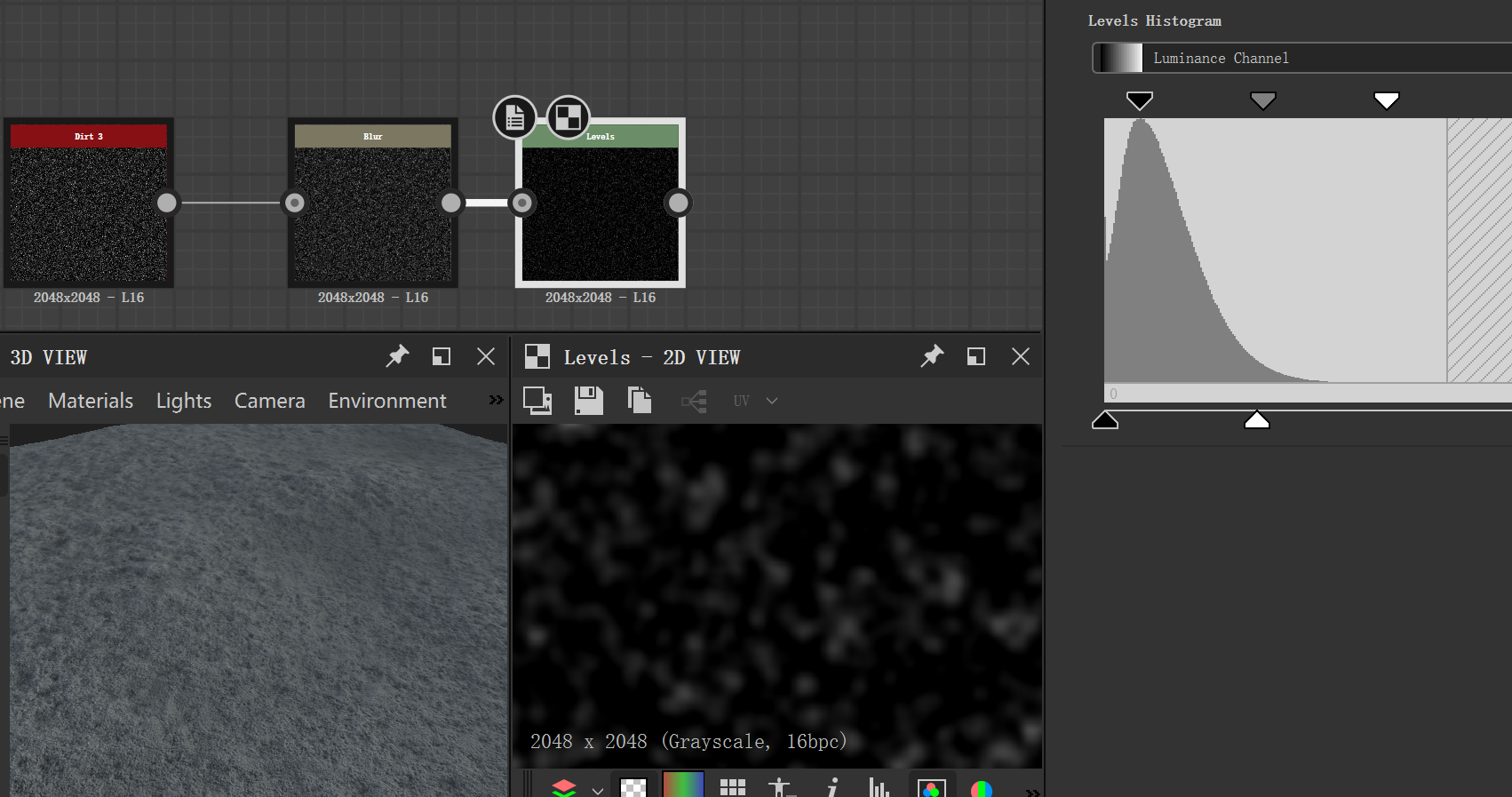The height and width of the screenshot is (797, 1512).
Task: Click the checkerboard icon above the Levels node
Action: [569, 117]
